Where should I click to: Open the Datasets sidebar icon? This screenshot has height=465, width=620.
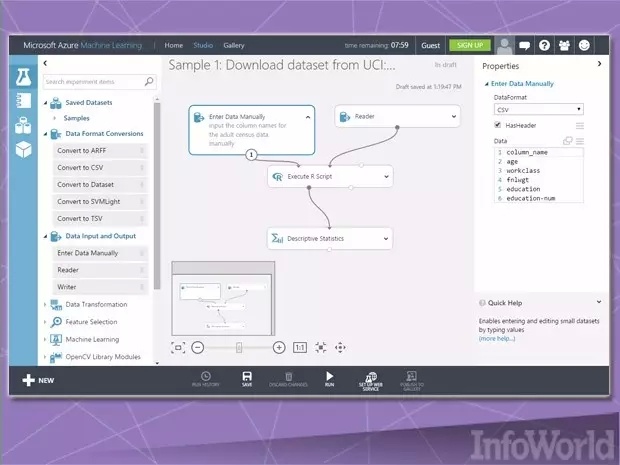point(23,125)
